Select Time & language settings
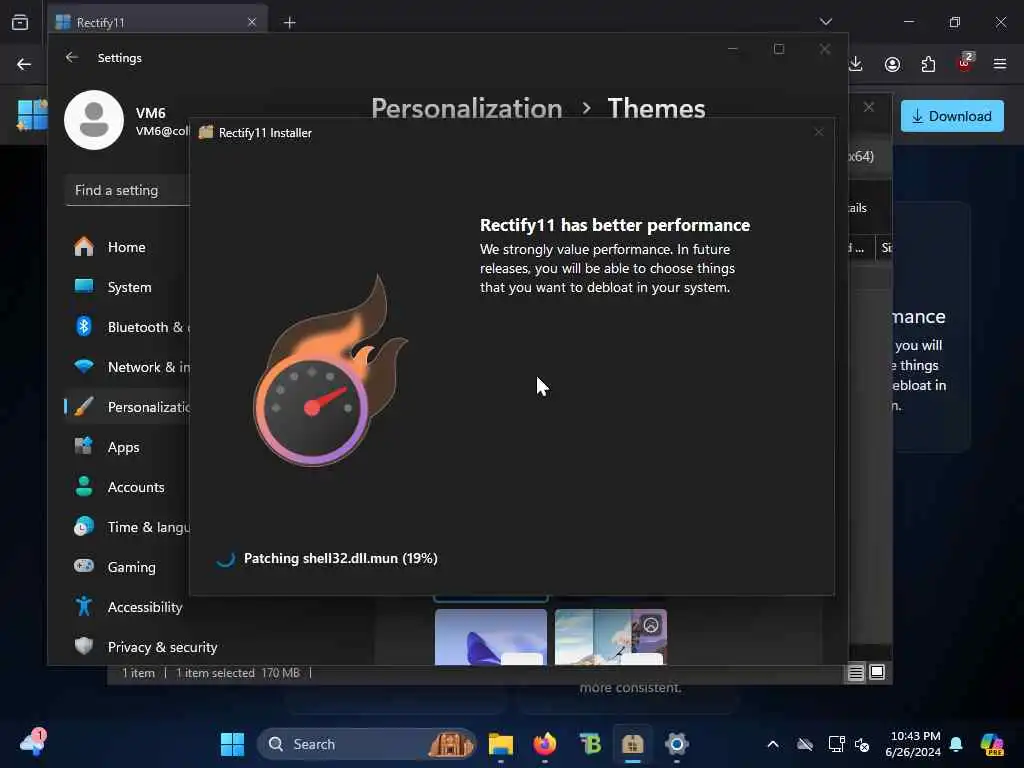 pyautogui.click(x=127, y=527)
